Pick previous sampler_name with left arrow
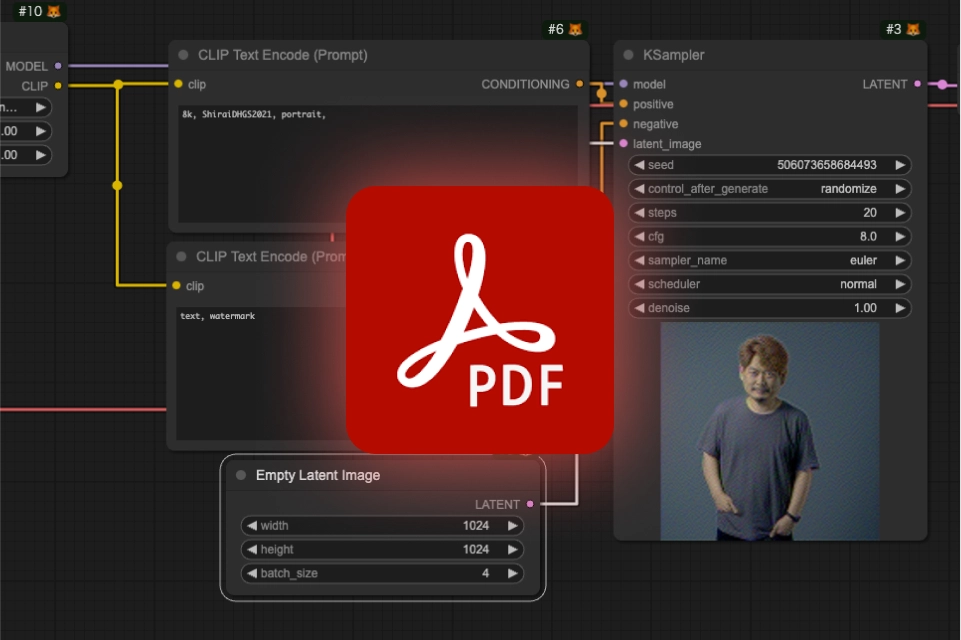The width and height of the screenshot is (961, 640). [x=639, y=261]
